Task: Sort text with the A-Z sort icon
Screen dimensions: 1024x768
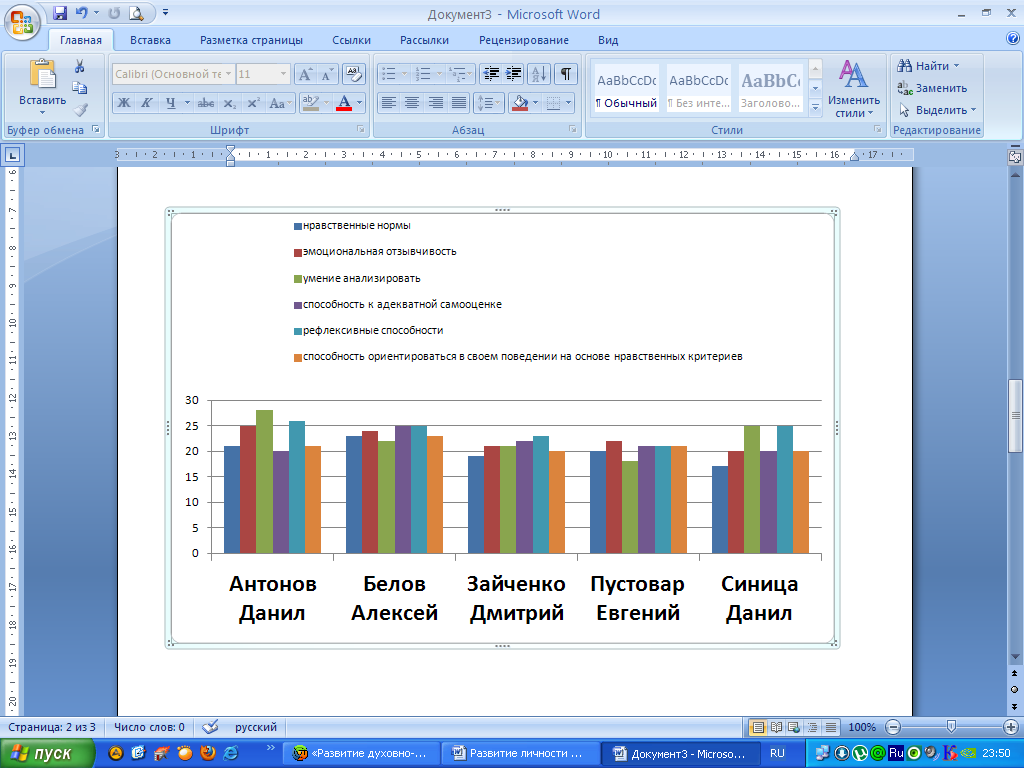Action: [539, 74]
